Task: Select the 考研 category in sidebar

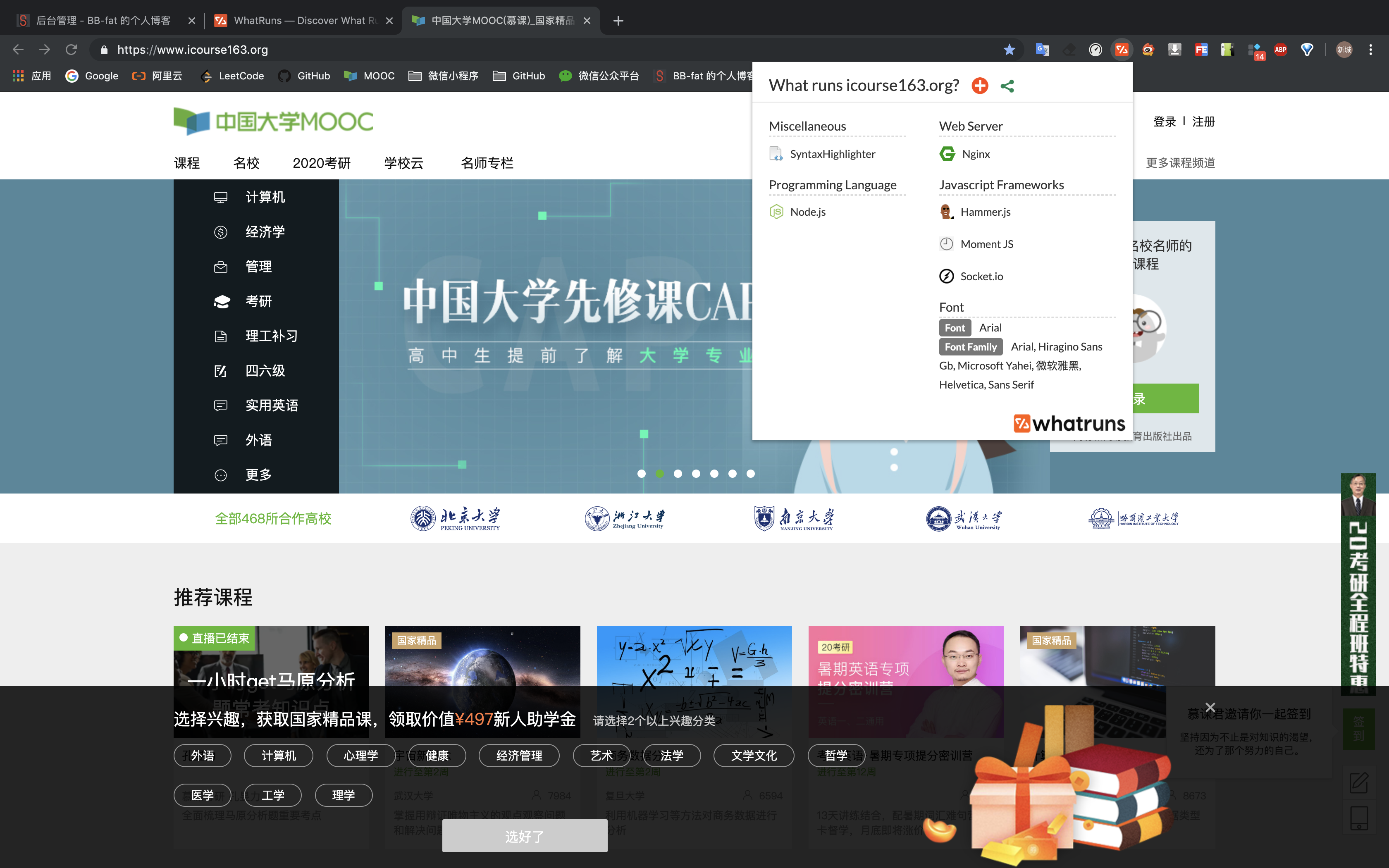Action: click(x=256, y=301)
